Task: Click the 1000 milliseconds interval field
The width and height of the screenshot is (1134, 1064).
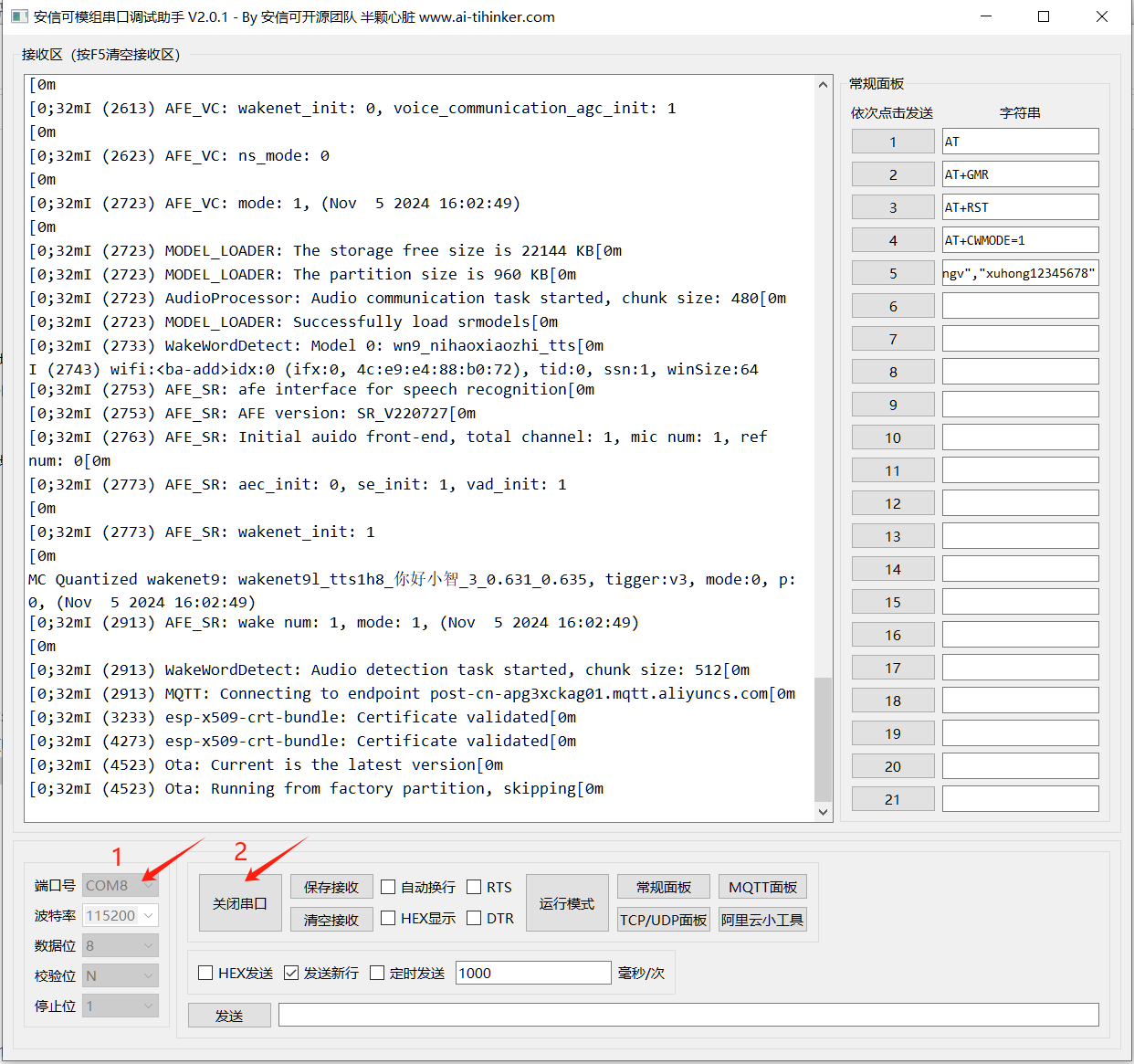Action: [x=532, y=973]
